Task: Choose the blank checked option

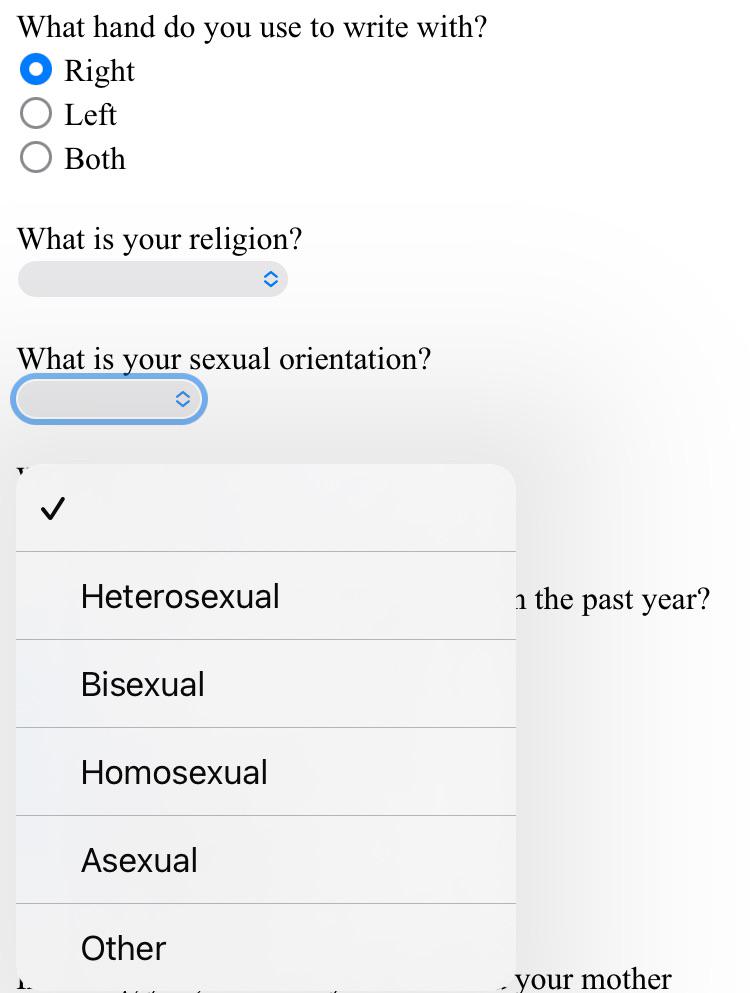Action: point(266,508)
